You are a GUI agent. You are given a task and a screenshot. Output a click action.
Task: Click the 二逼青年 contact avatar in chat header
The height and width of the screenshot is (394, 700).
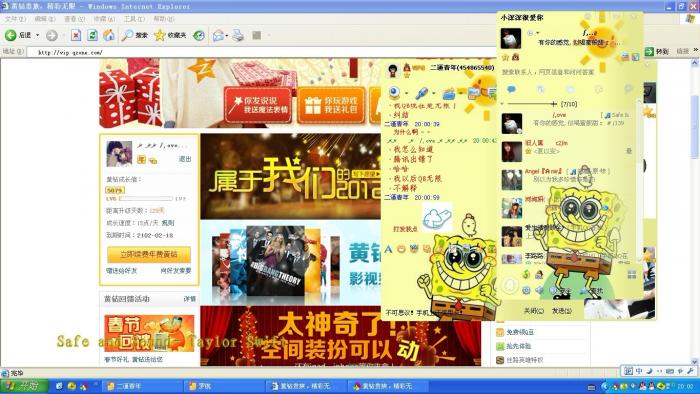[x=393, y=70]
